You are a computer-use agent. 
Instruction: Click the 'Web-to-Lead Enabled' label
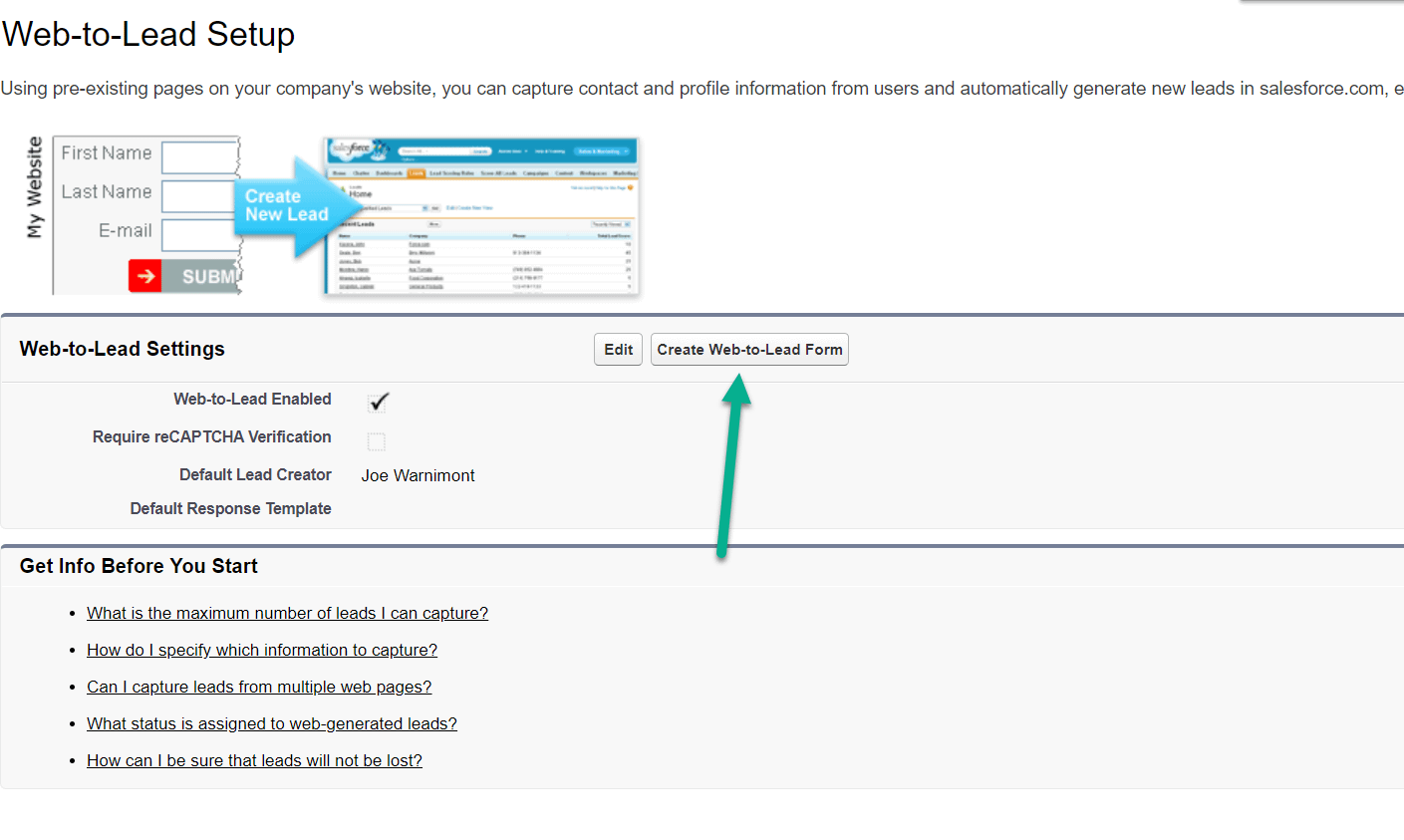coord(252,399)
